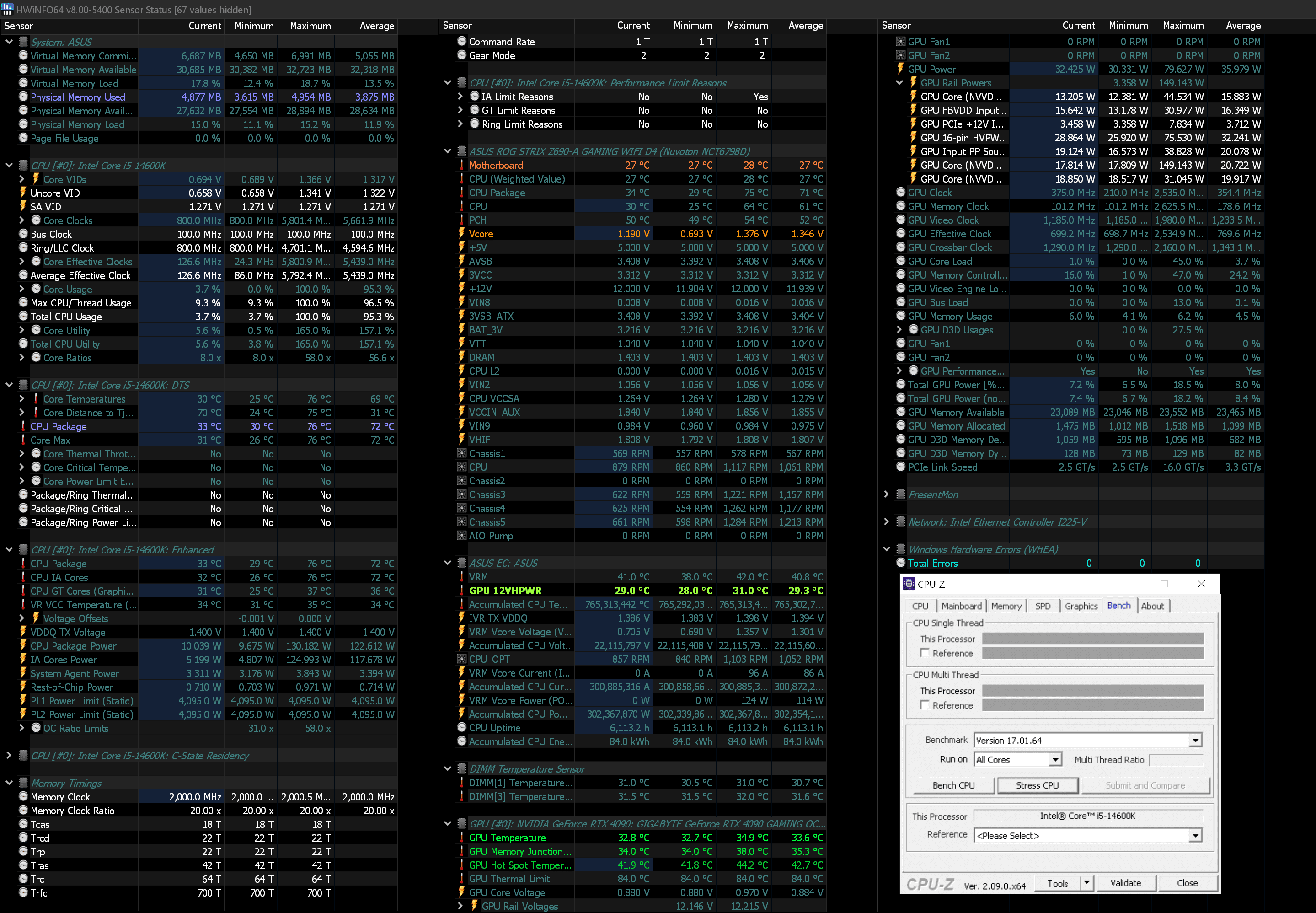Image resolution: width=1316 pixels, height=913 pixels.
Task: Click the Tools button in CPU-Z
Action: coord(1058,883)
